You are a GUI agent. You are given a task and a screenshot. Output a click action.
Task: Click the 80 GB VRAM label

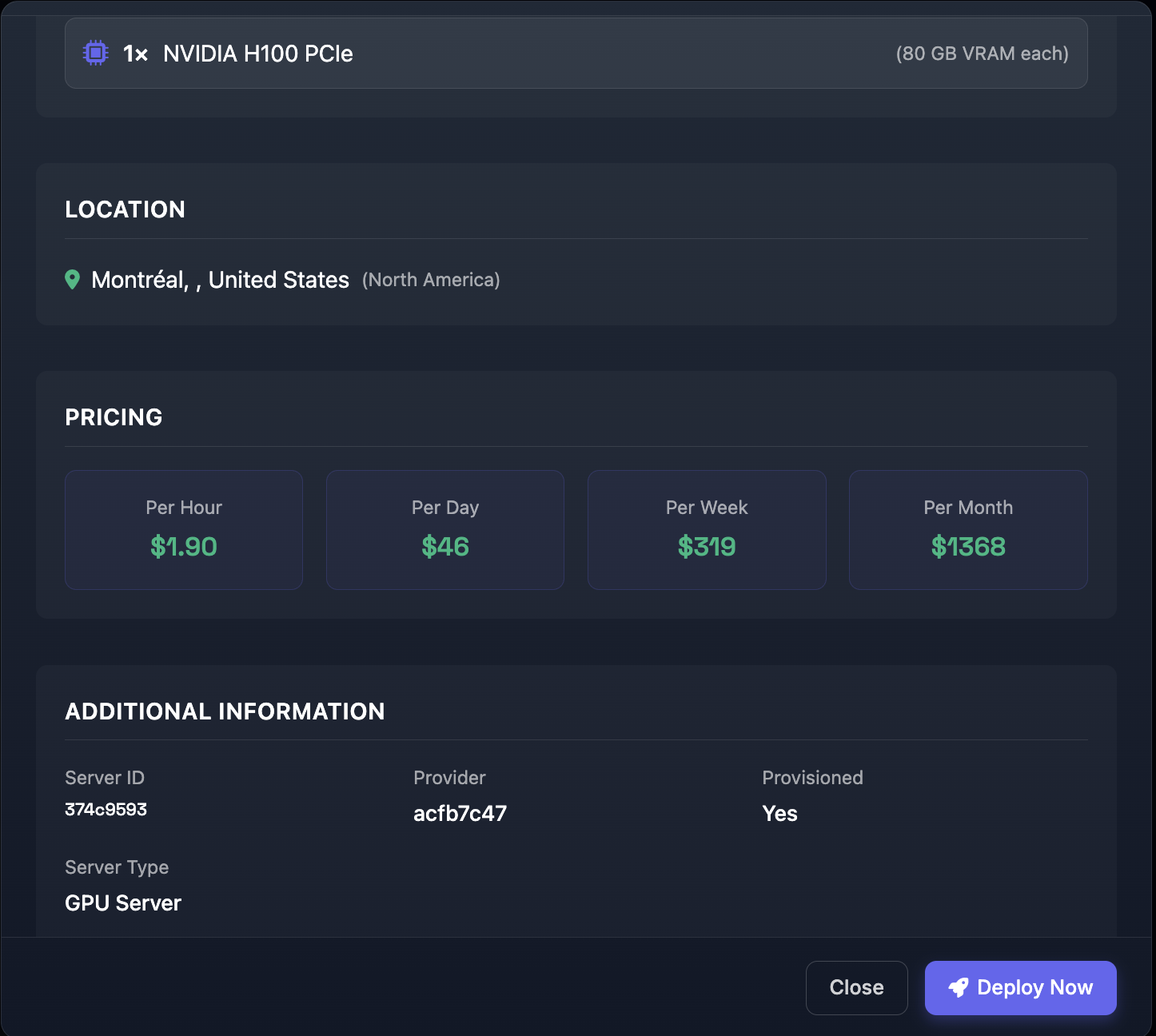tap(983, 54)
